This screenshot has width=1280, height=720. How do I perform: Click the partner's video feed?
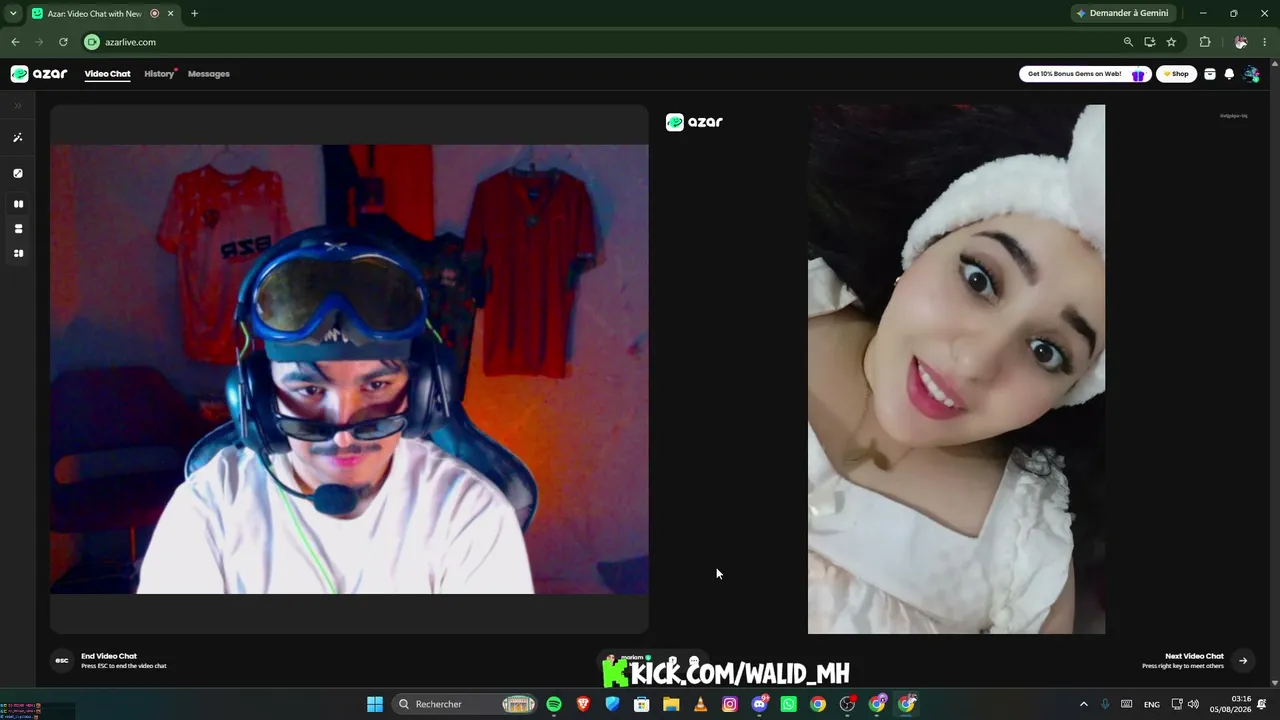click(956, 369)
